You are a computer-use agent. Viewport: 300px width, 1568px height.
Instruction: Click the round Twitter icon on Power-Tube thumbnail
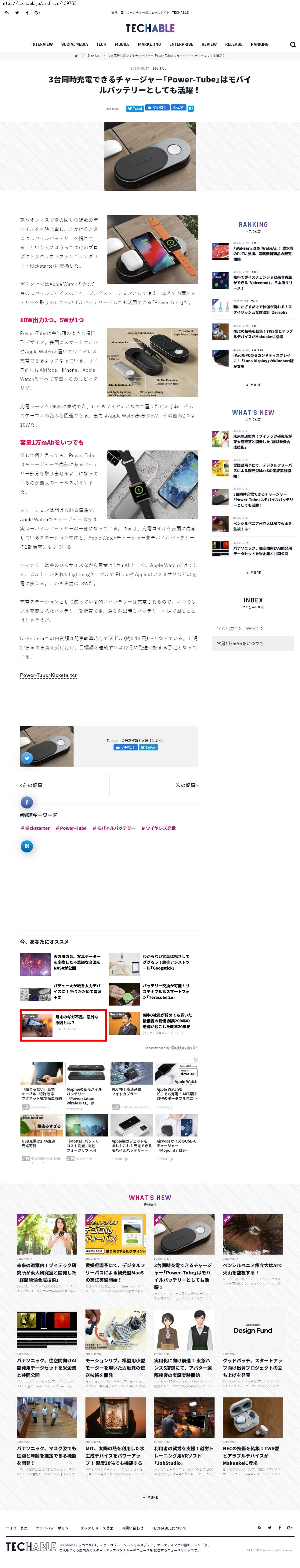(x=27, y=758)
